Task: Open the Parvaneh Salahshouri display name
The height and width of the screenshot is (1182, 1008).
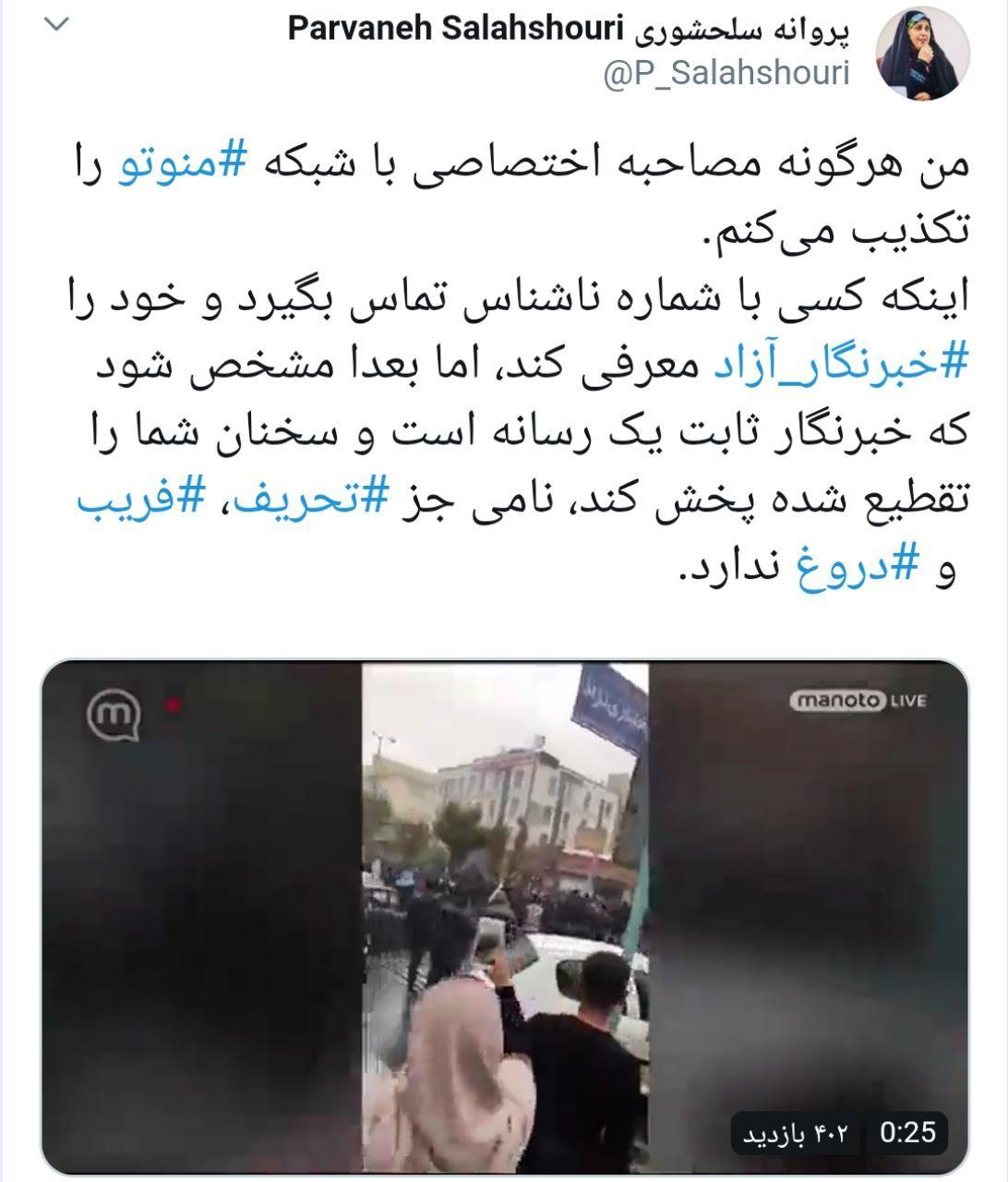Action: [568, 30]
